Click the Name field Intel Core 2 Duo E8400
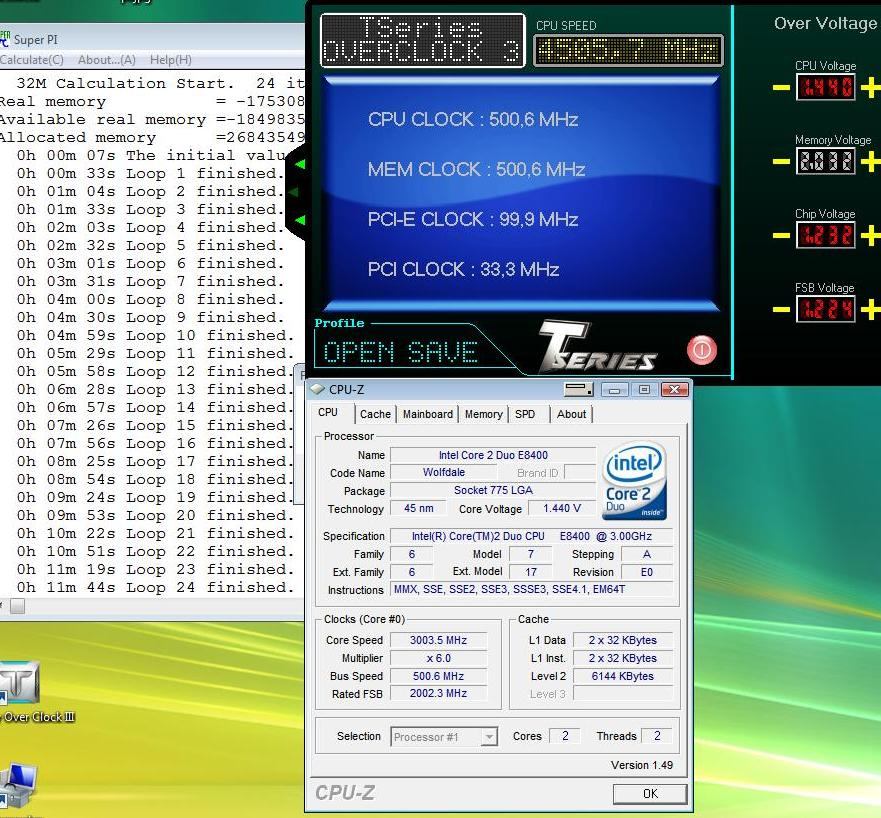The width and height of the screenshot is (881, 818). (493, 455)
